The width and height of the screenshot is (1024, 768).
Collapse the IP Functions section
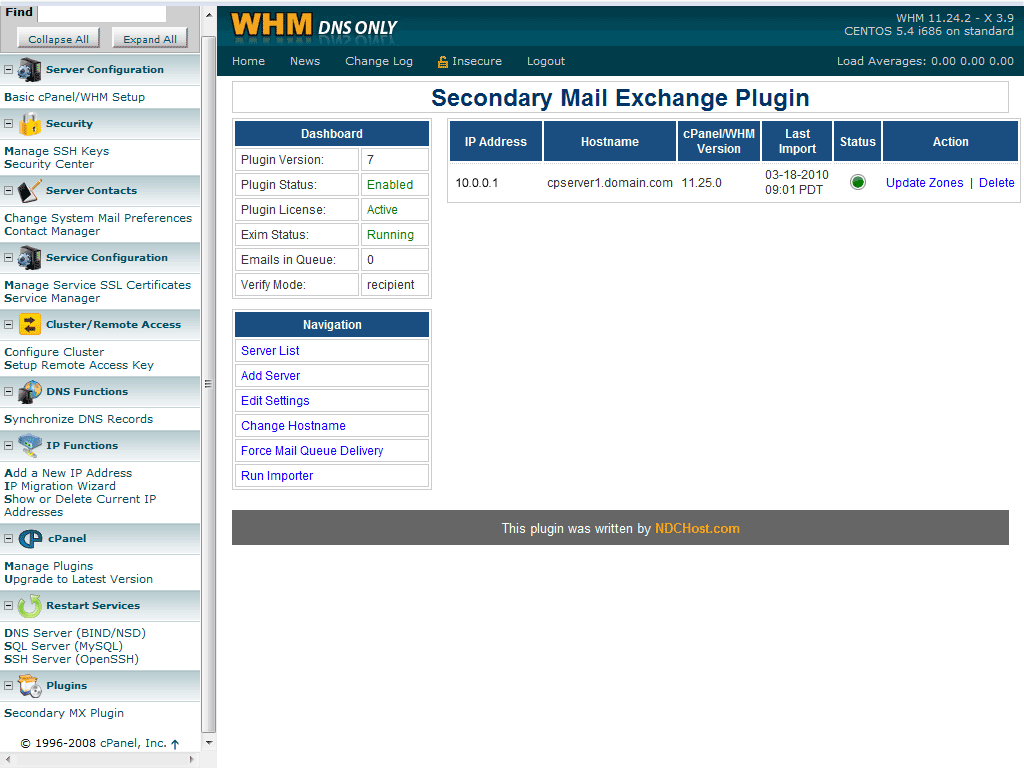(x=9, y=446)
